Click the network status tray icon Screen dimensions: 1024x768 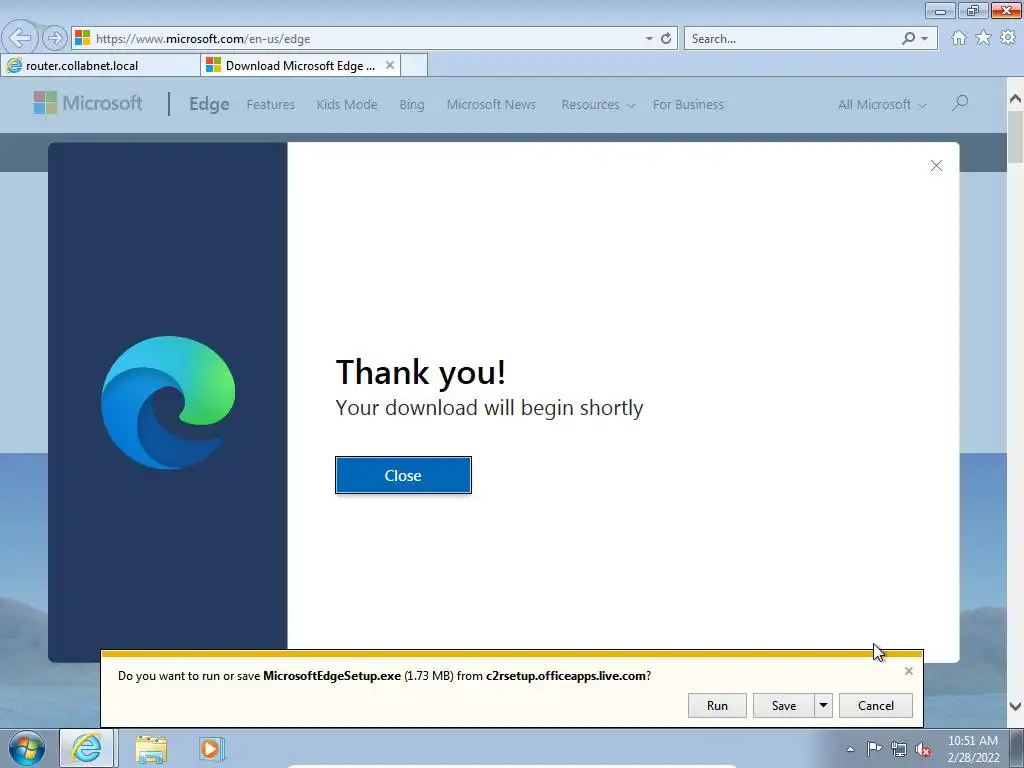coord(899,750)
